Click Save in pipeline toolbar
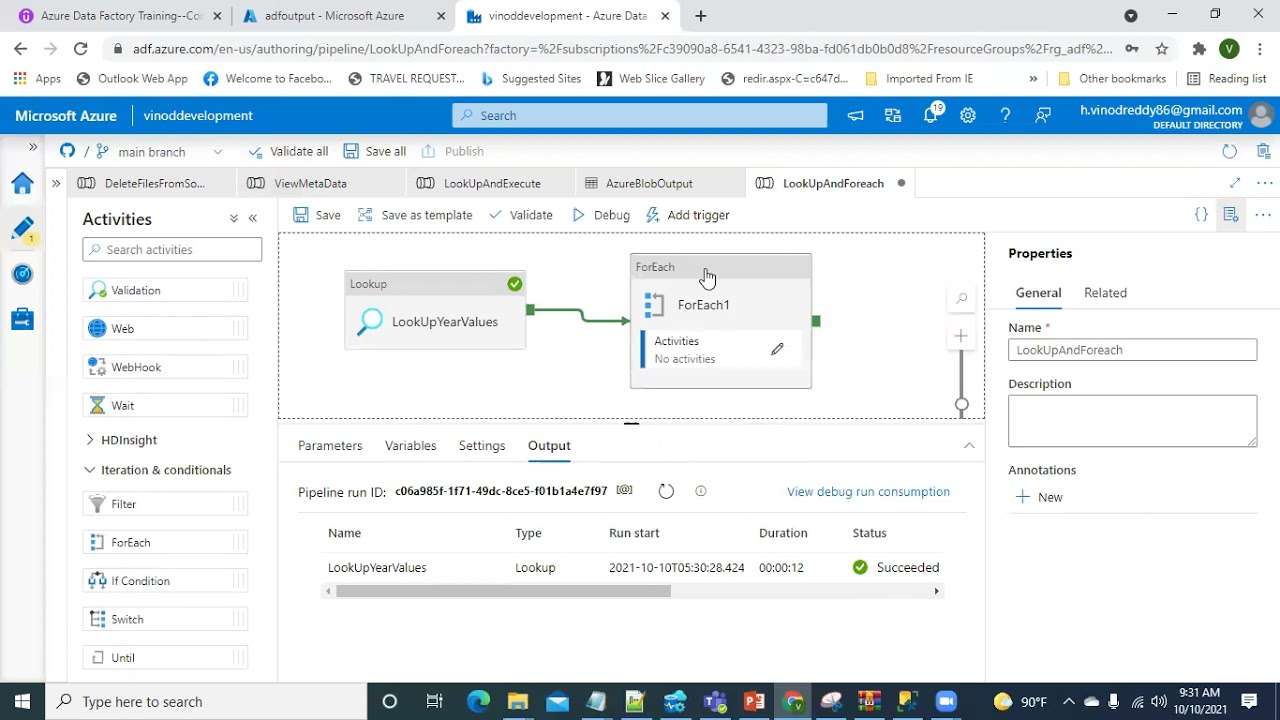 tap(317, 215)
